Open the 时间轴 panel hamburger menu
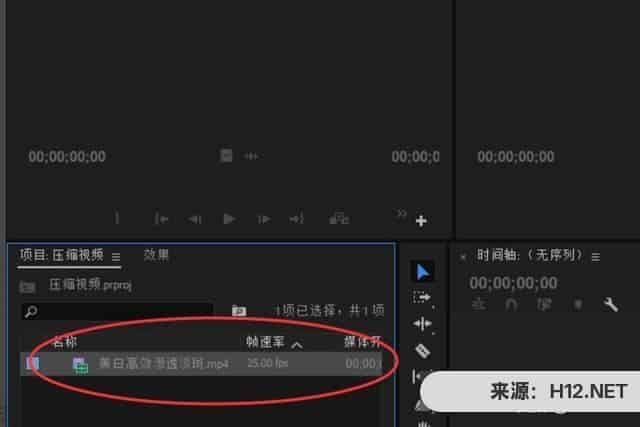640x427 pixels. pos(596,257)
